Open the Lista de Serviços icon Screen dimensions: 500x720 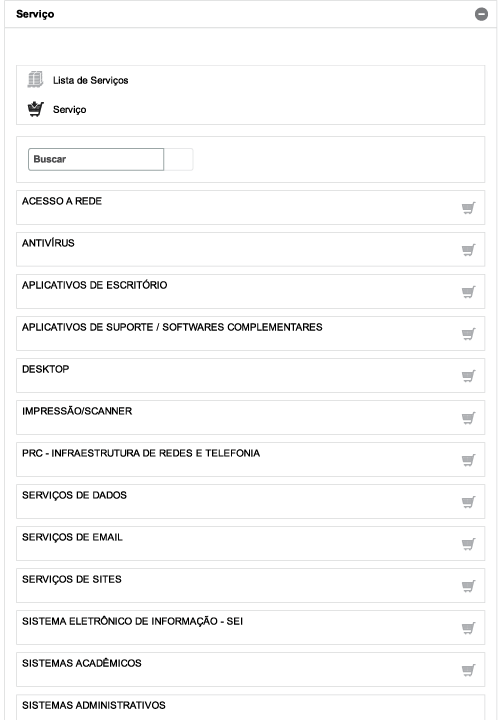click(x=35, y=79)
